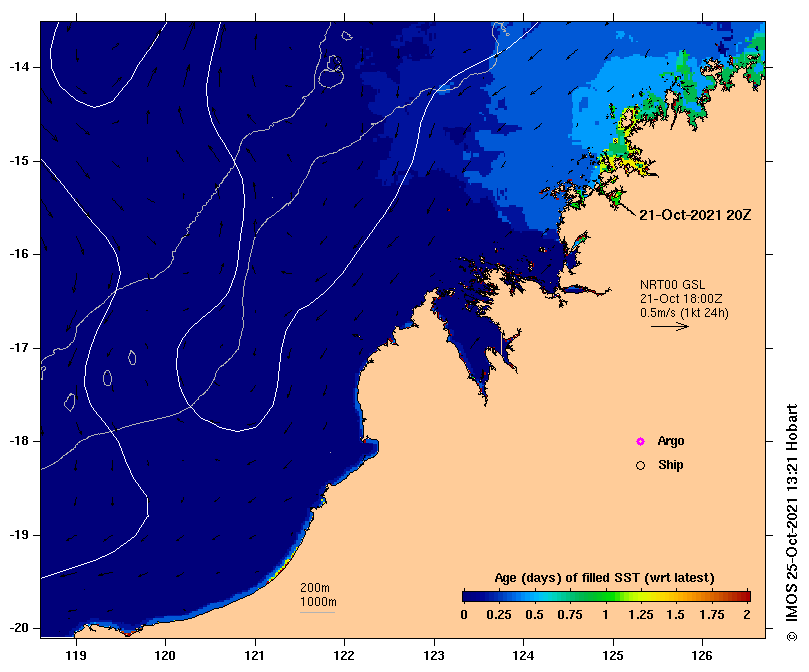
Task: Click the longitude axis label '119'
Action: tap(76, 655)
